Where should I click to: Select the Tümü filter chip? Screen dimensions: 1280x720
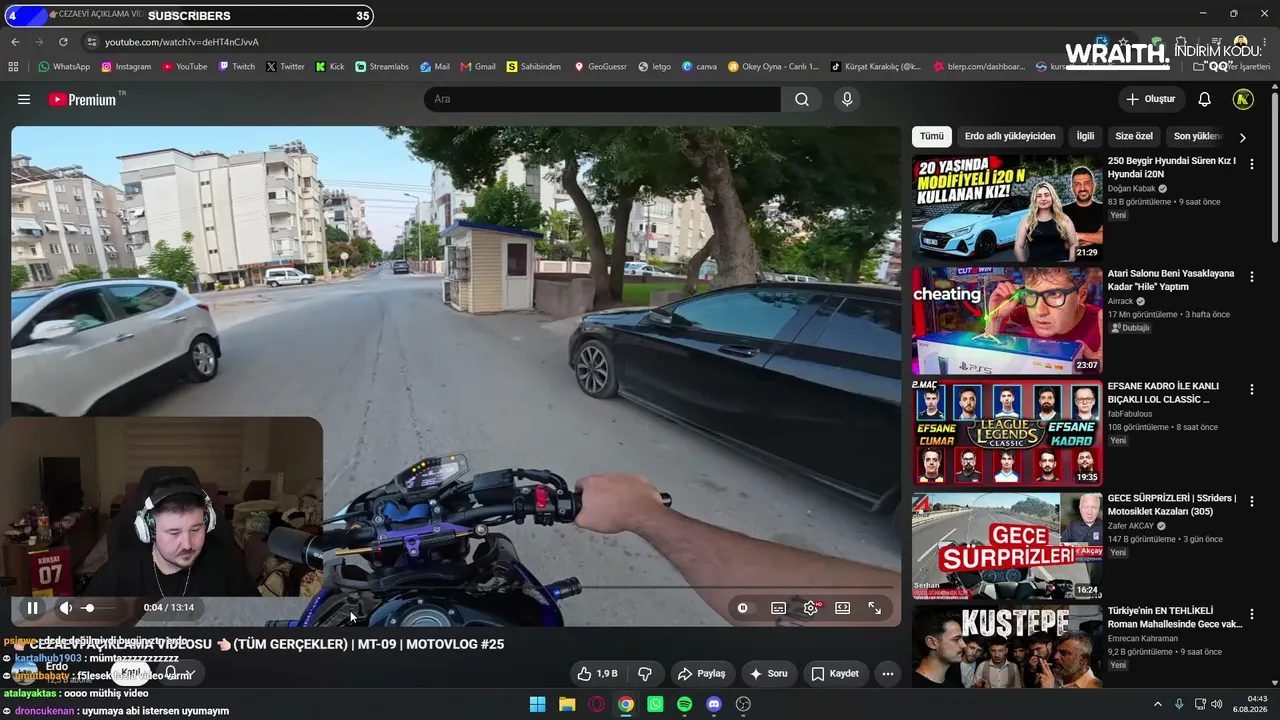point(932,136)
